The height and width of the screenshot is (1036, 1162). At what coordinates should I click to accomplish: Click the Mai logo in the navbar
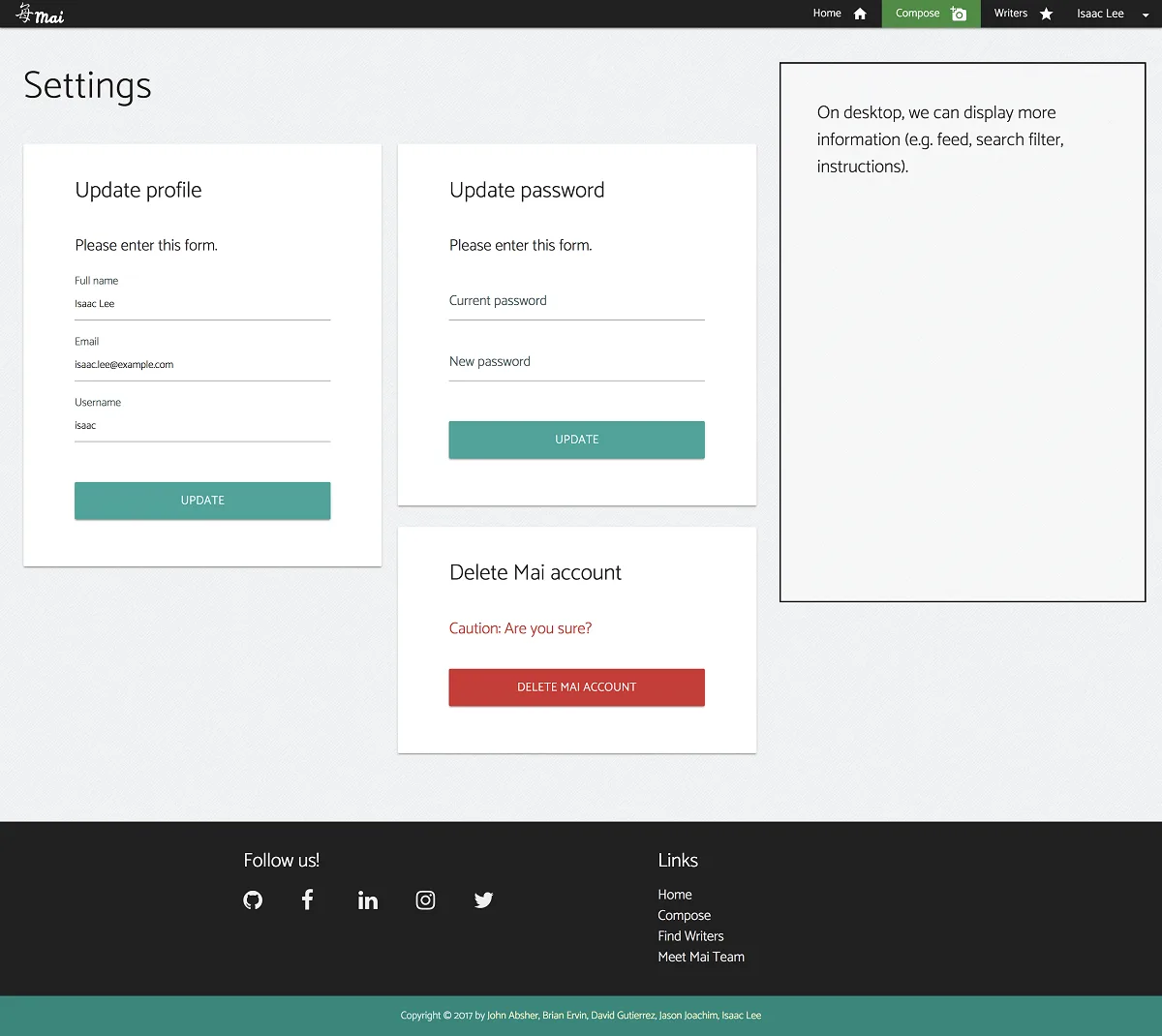pos(40,14)
